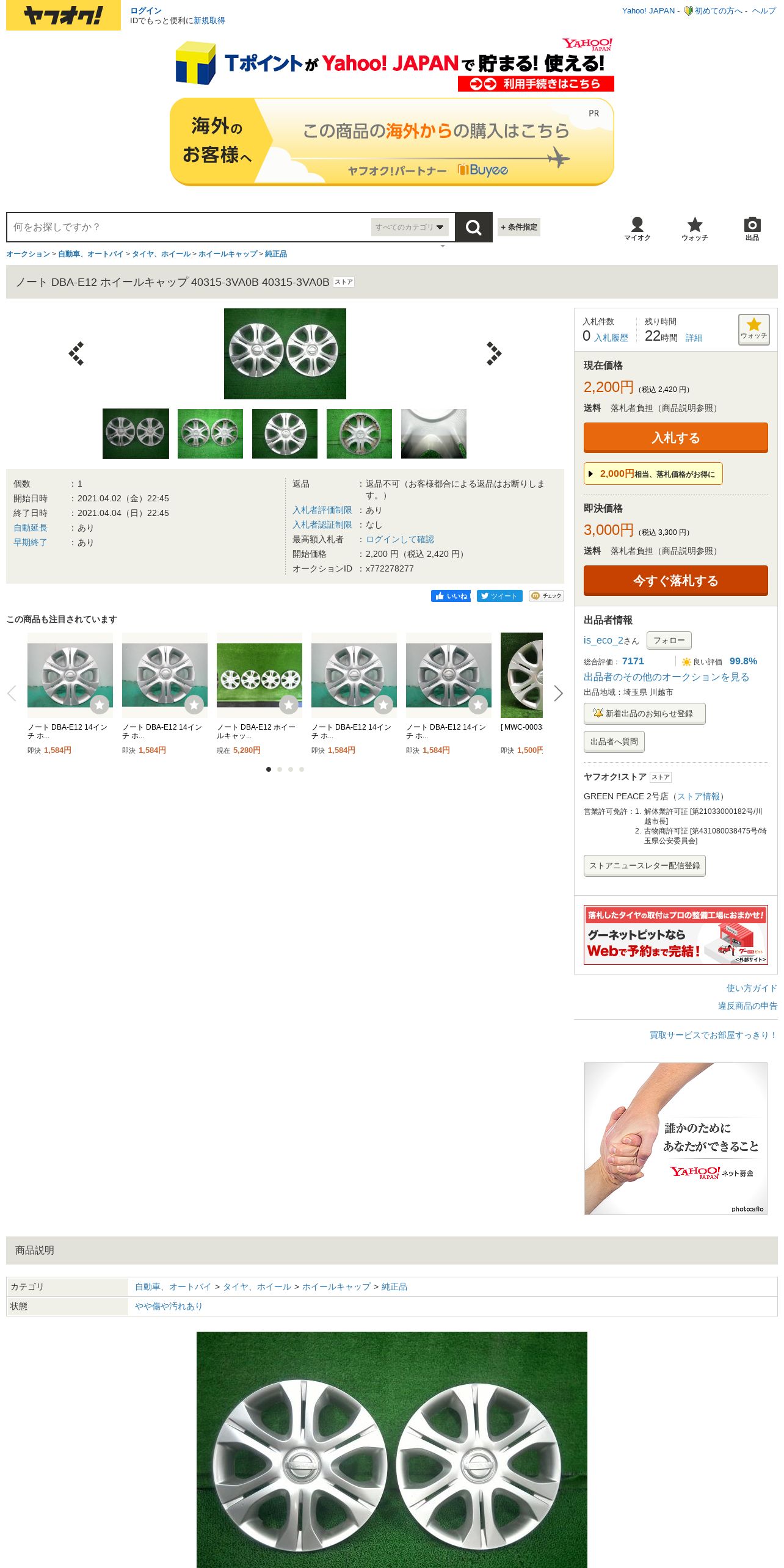Click the orange 入札する button
The image size is (784, 1568).
(x=676, y=438)
